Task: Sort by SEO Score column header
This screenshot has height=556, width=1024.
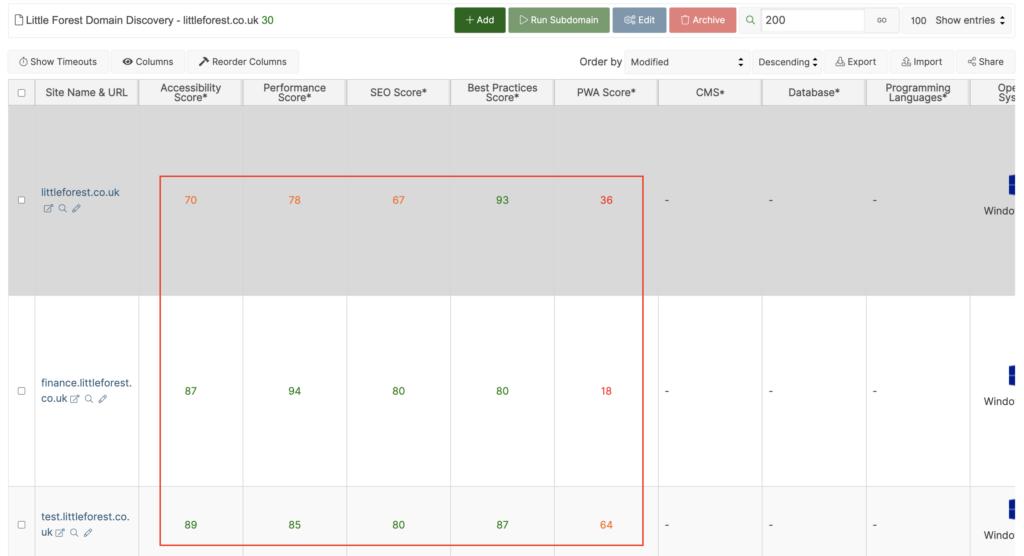Action: [398, 92]
